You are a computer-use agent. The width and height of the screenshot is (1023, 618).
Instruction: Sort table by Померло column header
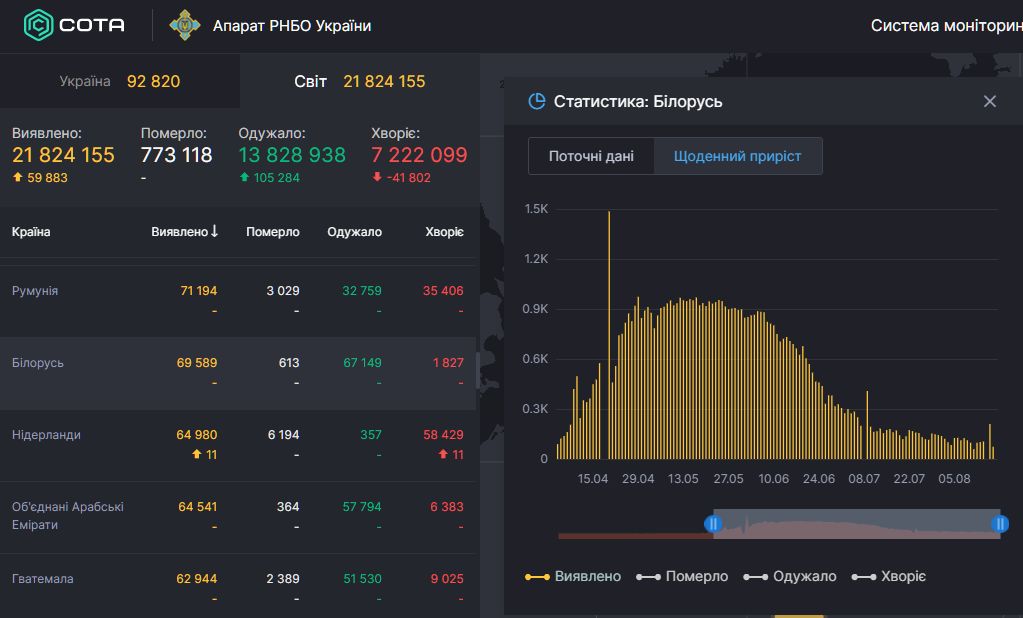272,232
